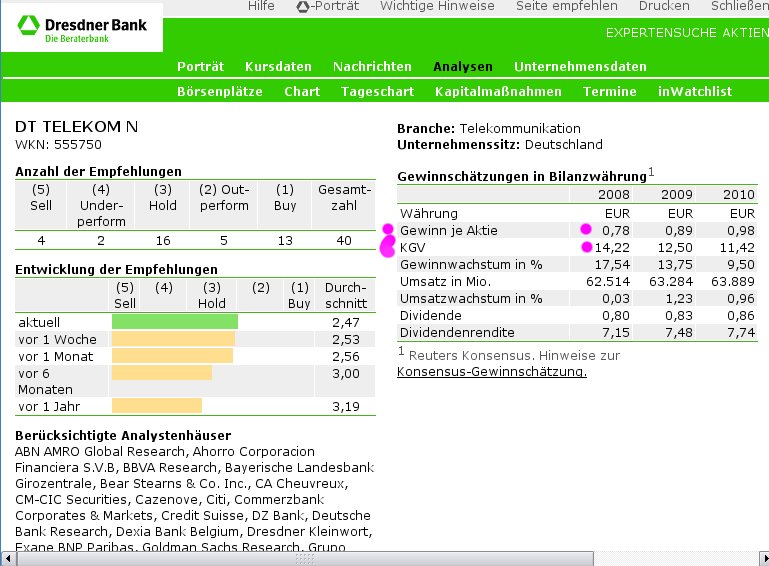Click the one-year-ago average 3,19
The width and height of the screenshot is (769, 566).
(346, 406)
